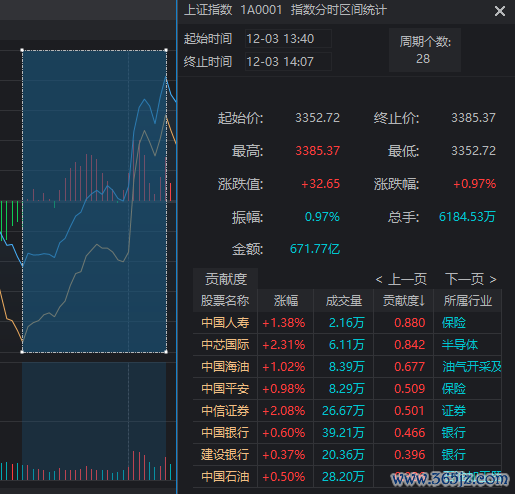Click the 终止价 value 3385.37
The image size is (515, 494).
[473, 118]
